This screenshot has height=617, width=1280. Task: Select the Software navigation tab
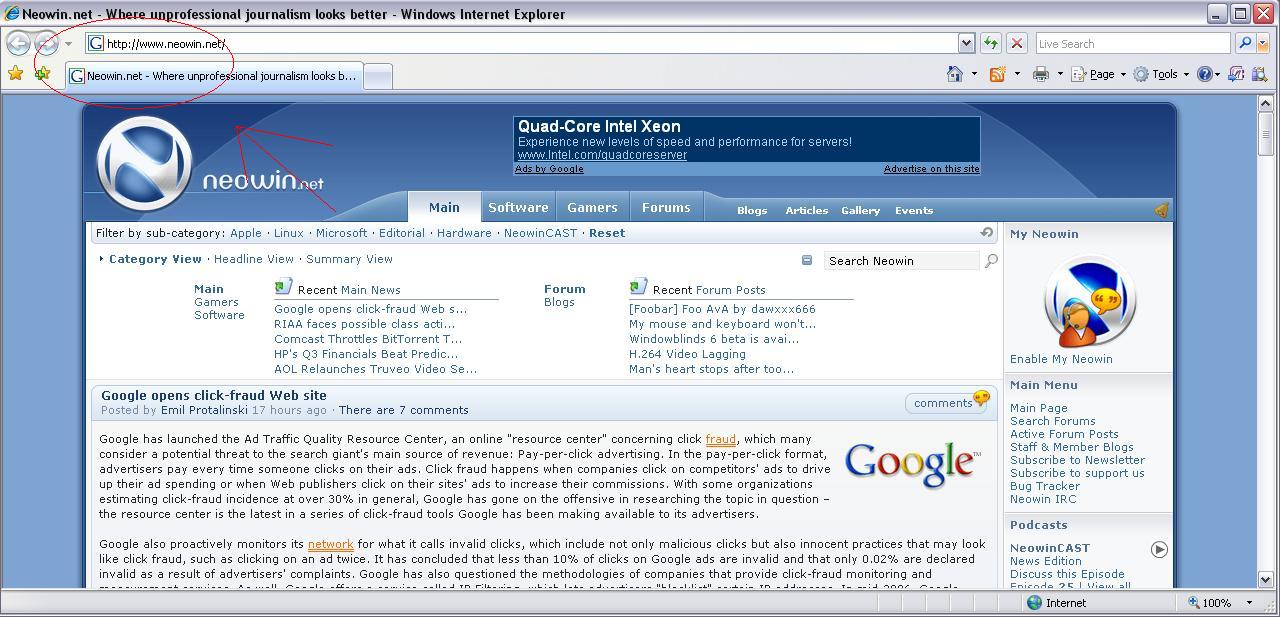(518, 207)
